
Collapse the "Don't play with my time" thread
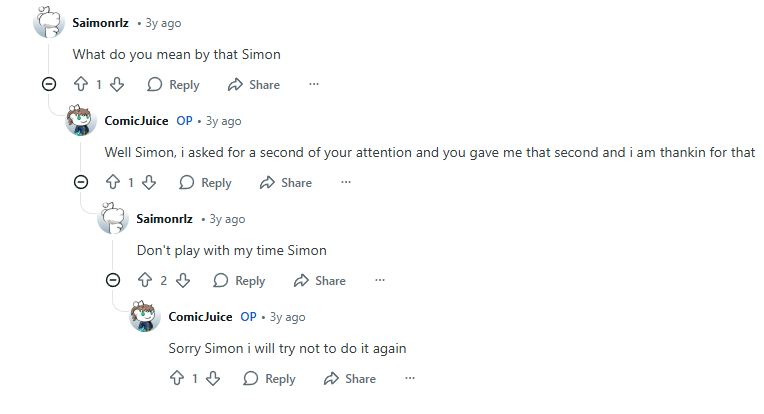click(x=113, y=281)
